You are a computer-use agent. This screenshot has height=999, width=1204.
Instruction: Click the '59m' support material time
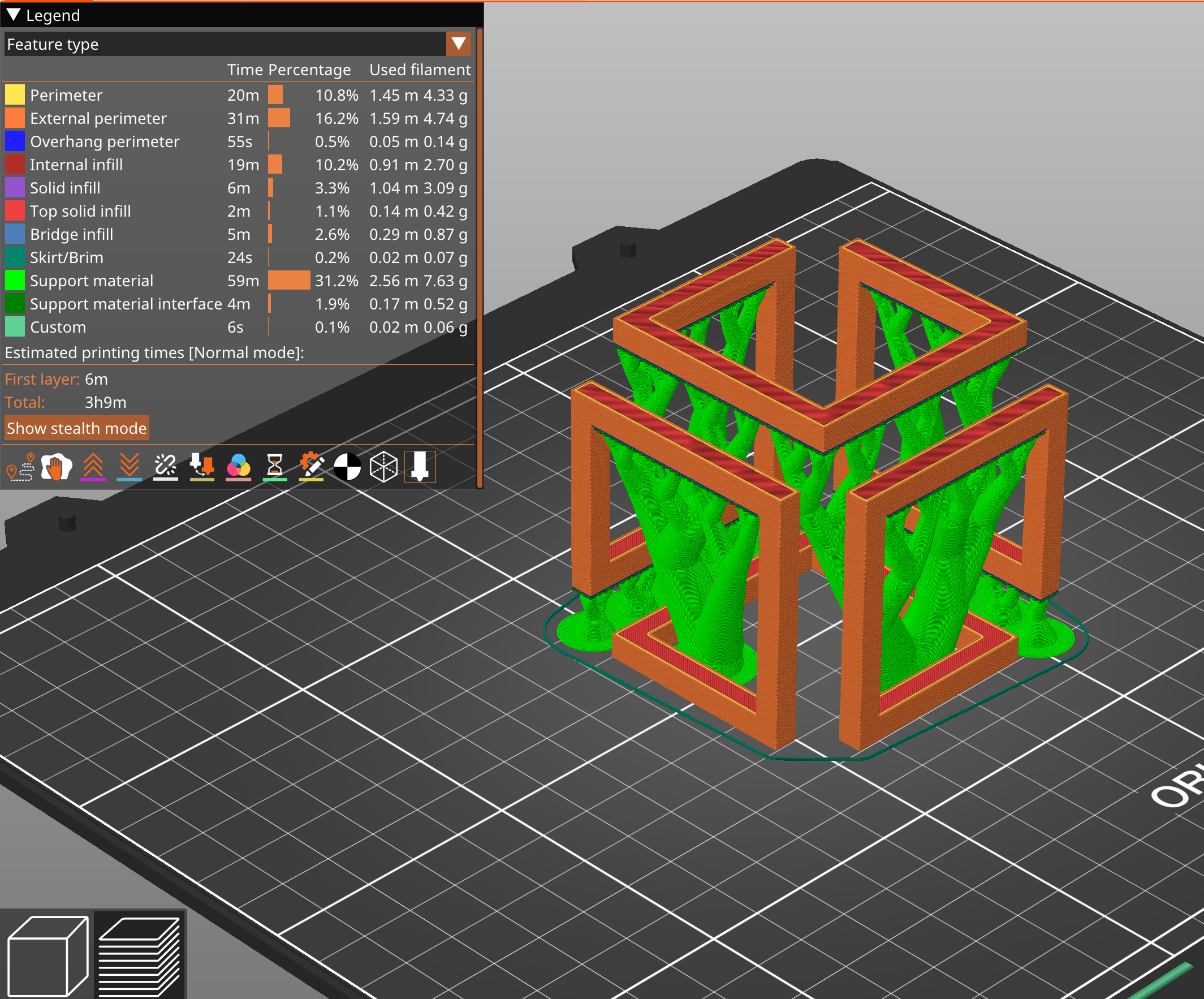point(243,281)
